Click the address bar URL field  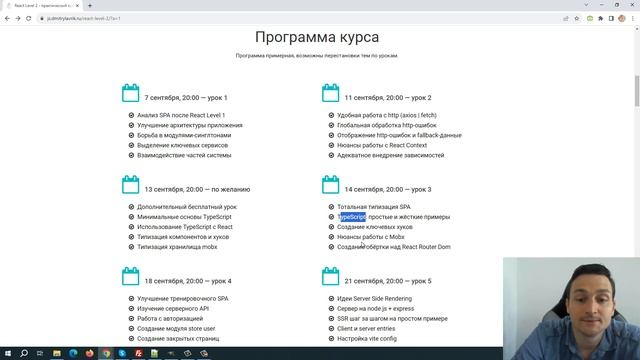tap(300, 18)
